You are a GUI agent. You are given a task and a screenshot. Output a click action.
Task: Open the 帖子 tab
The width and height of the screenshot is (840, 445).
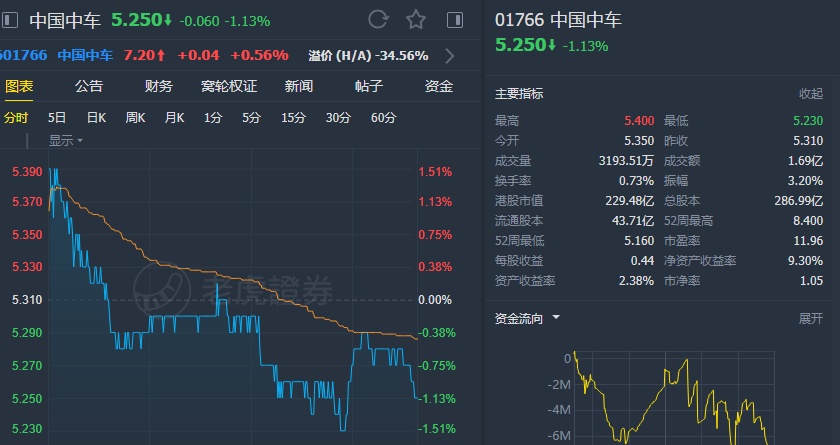pyautogui.click(x=369, y=86)
